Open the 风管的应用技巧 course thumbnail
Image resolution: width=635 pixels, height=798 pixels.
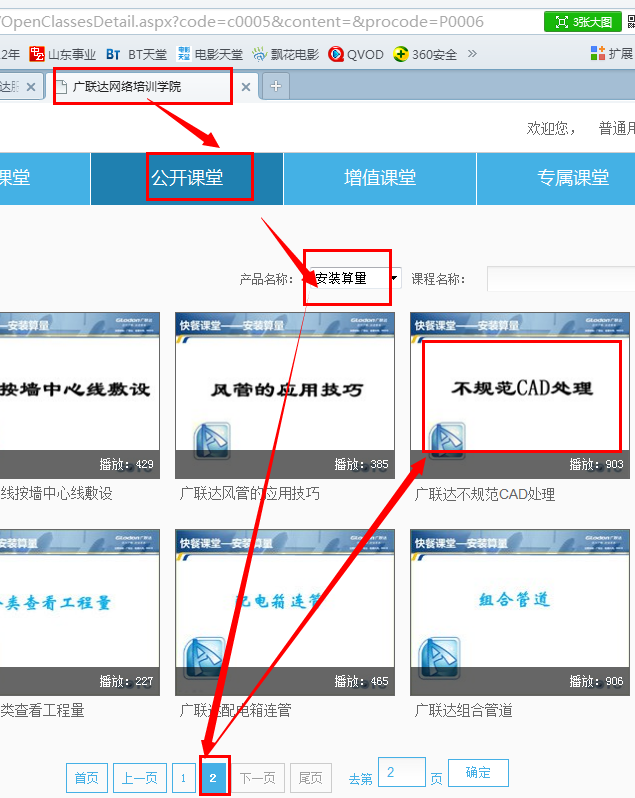[x=285, y=395]
